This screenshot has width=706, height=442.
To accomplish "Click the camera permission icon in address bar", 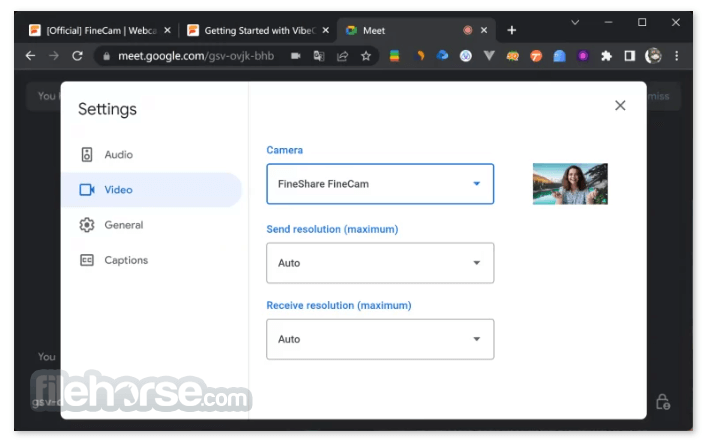I will (x=296, y=56).
